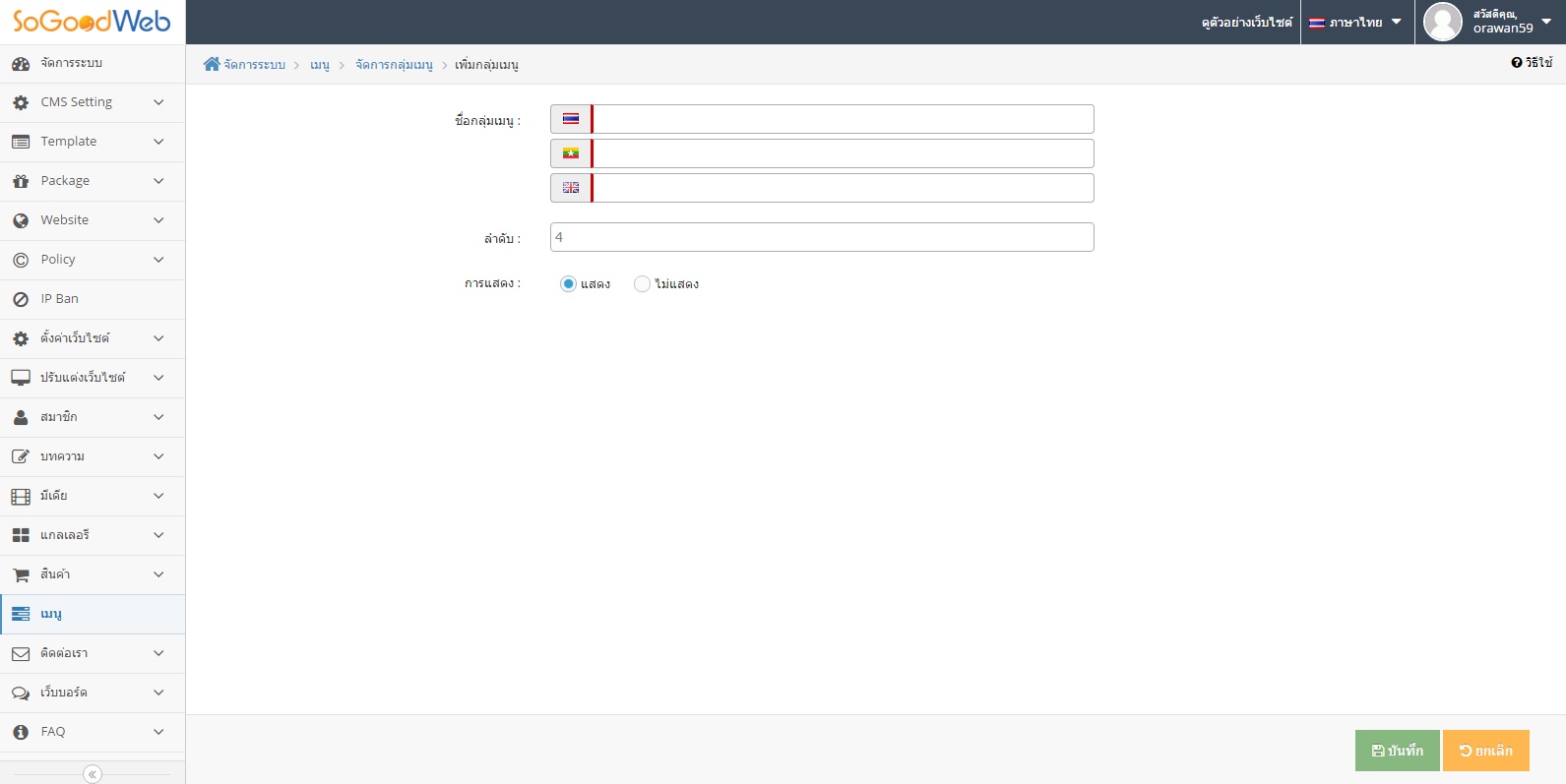Expand the CMS Setting chevron
Screen dimensions: 1566x784
(158, 102)
